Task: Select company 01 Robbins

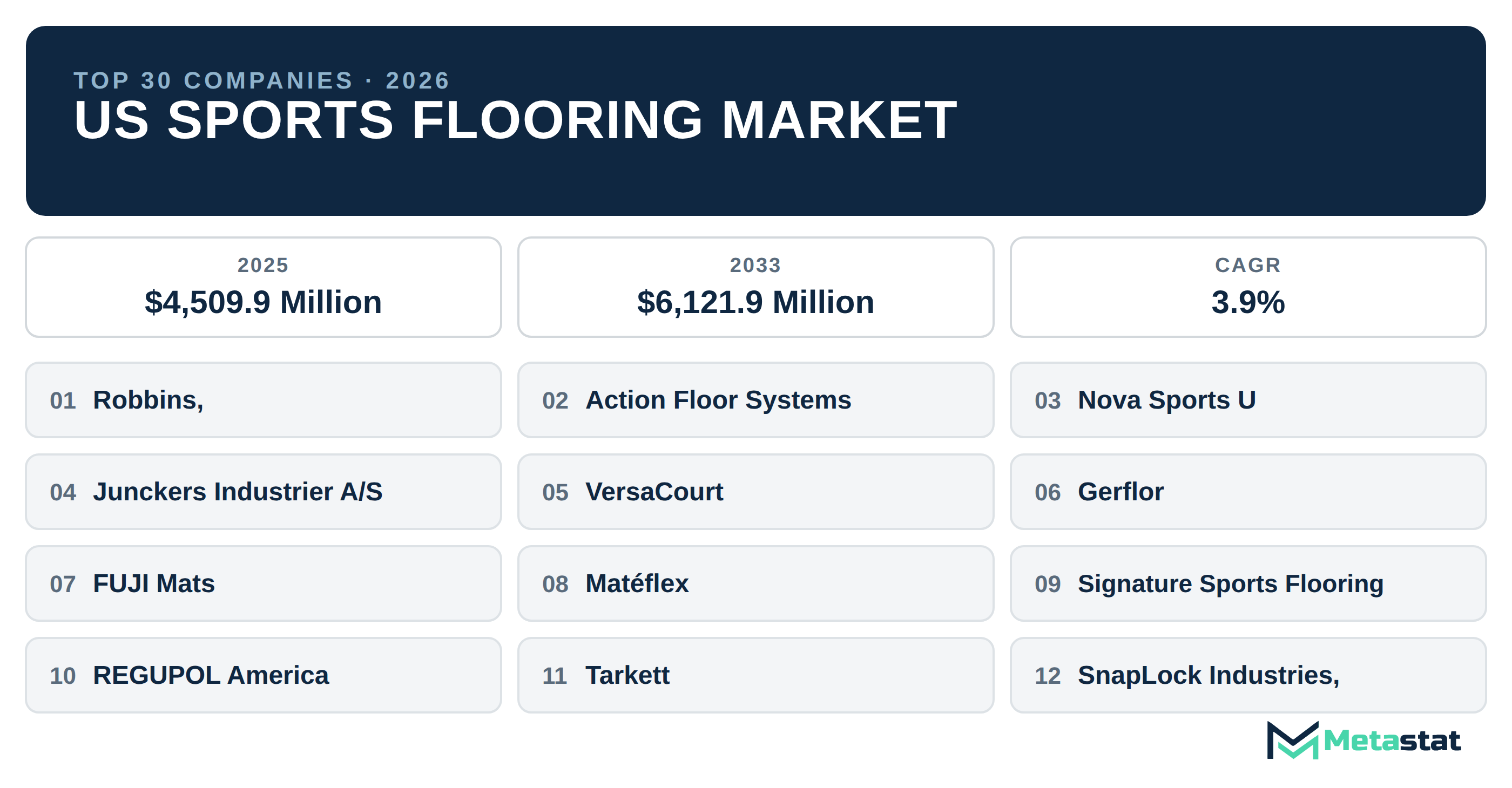Action: coord(264,399)
